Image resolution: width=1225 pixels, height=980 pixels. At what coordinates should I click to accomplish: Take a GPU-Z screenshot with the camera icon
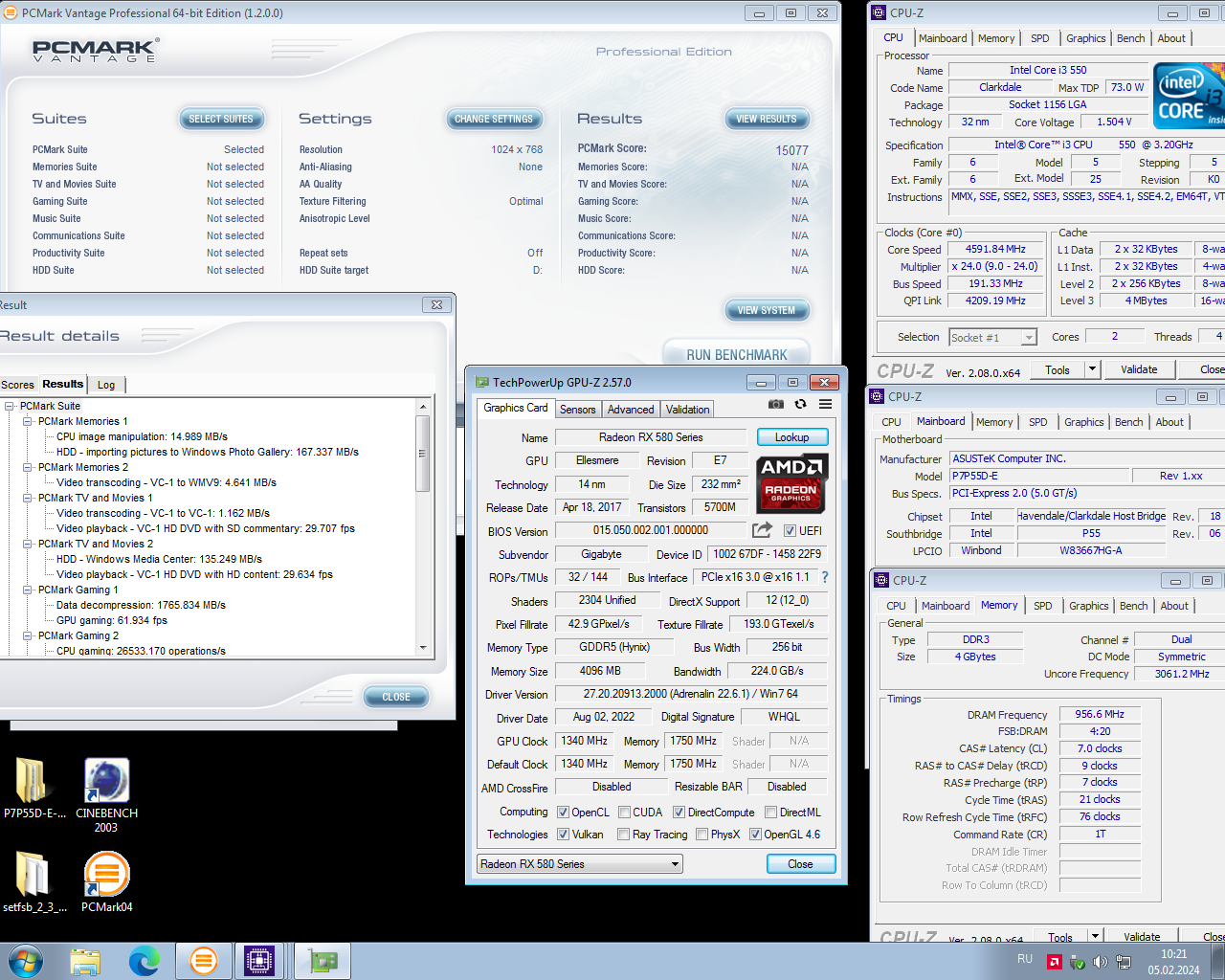(776, 405)
